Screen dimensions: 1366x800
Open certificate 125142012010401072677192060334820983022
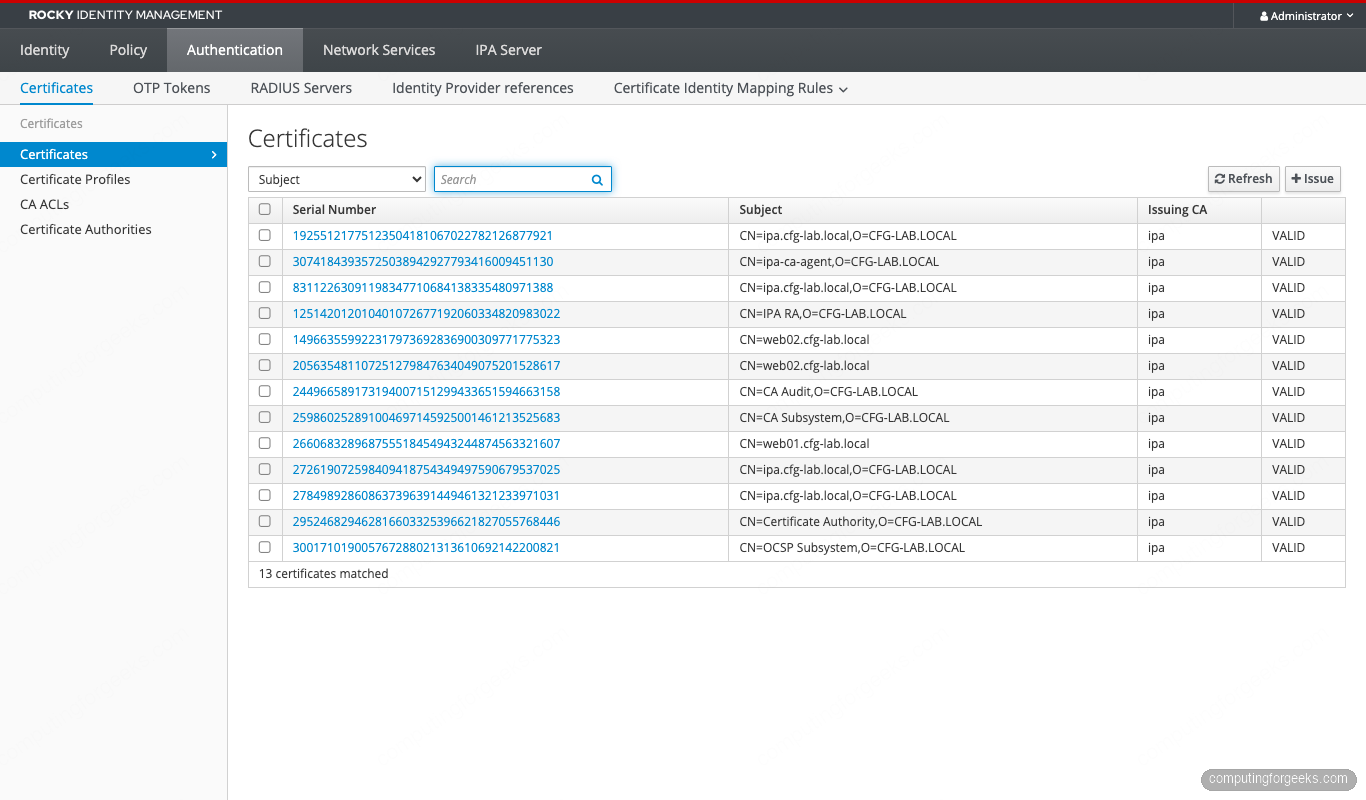pos(426,314)
